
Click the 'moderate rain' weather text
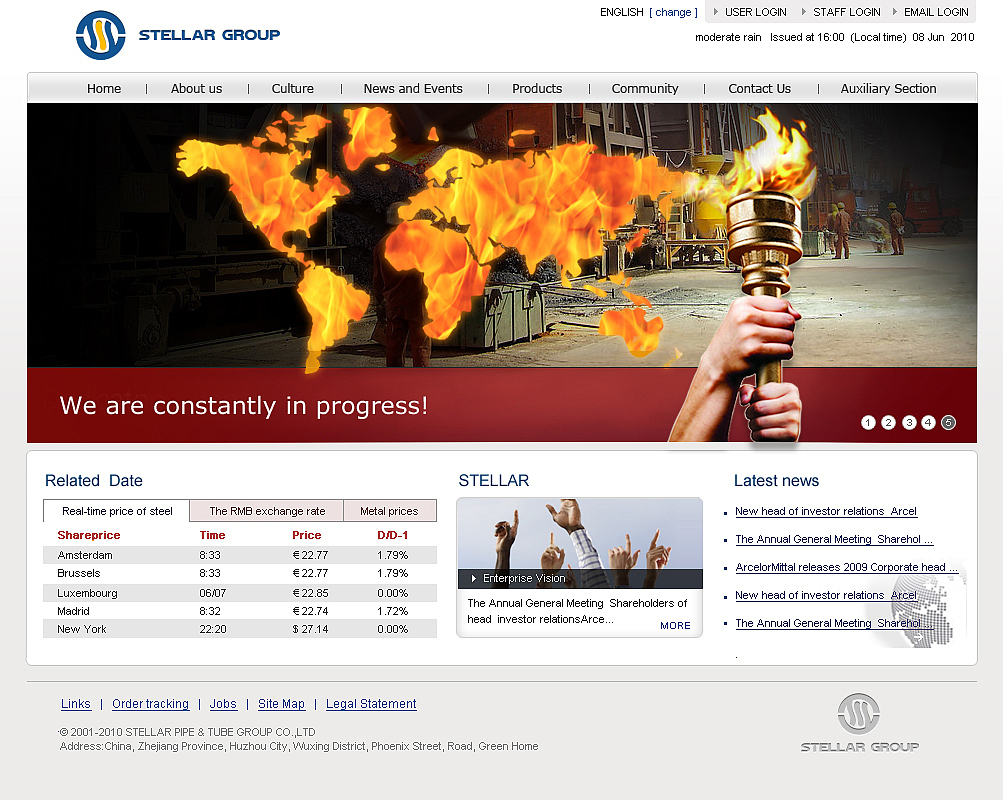click(728, 37)
